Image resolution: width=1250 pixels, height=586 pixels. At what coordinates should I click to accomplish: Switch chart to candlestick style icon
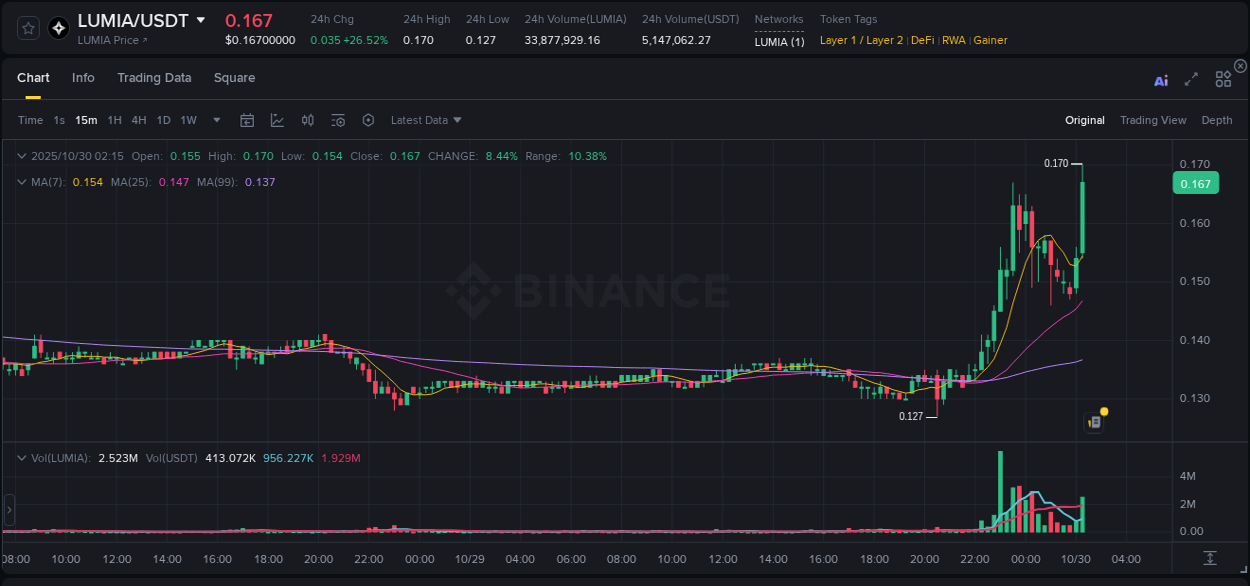307,120
